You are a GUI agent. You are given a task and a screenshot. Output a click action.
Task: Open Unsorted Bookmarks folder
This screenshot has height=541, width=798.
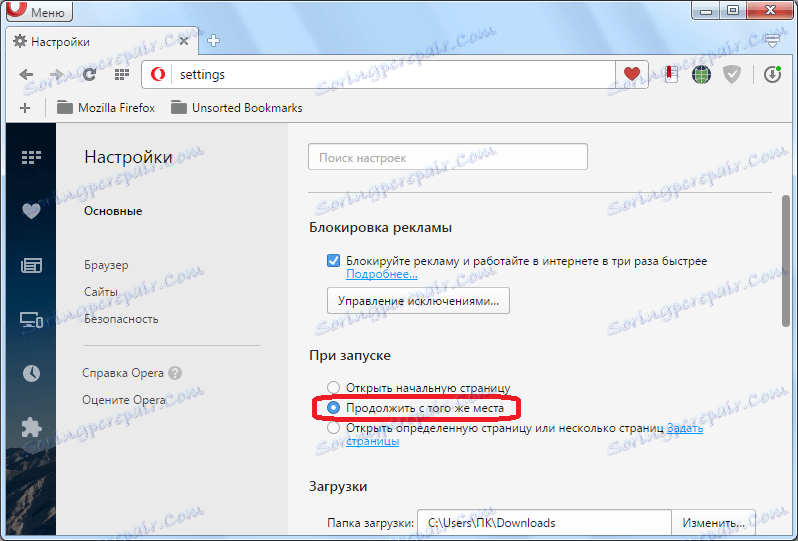click(x=236, y=108)
